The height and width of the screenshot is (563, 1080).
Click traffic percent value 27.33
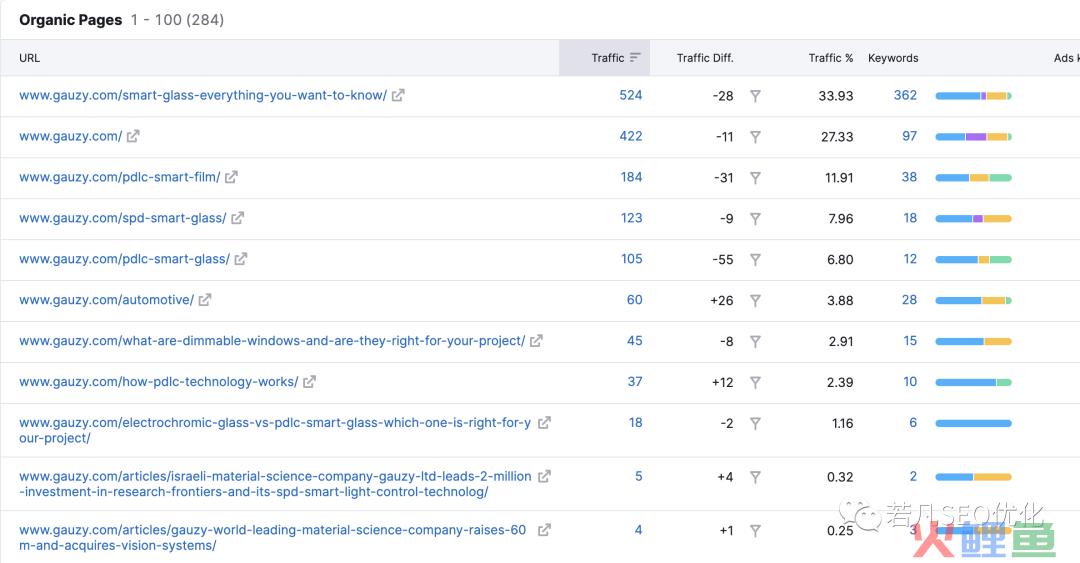point(837,137)
